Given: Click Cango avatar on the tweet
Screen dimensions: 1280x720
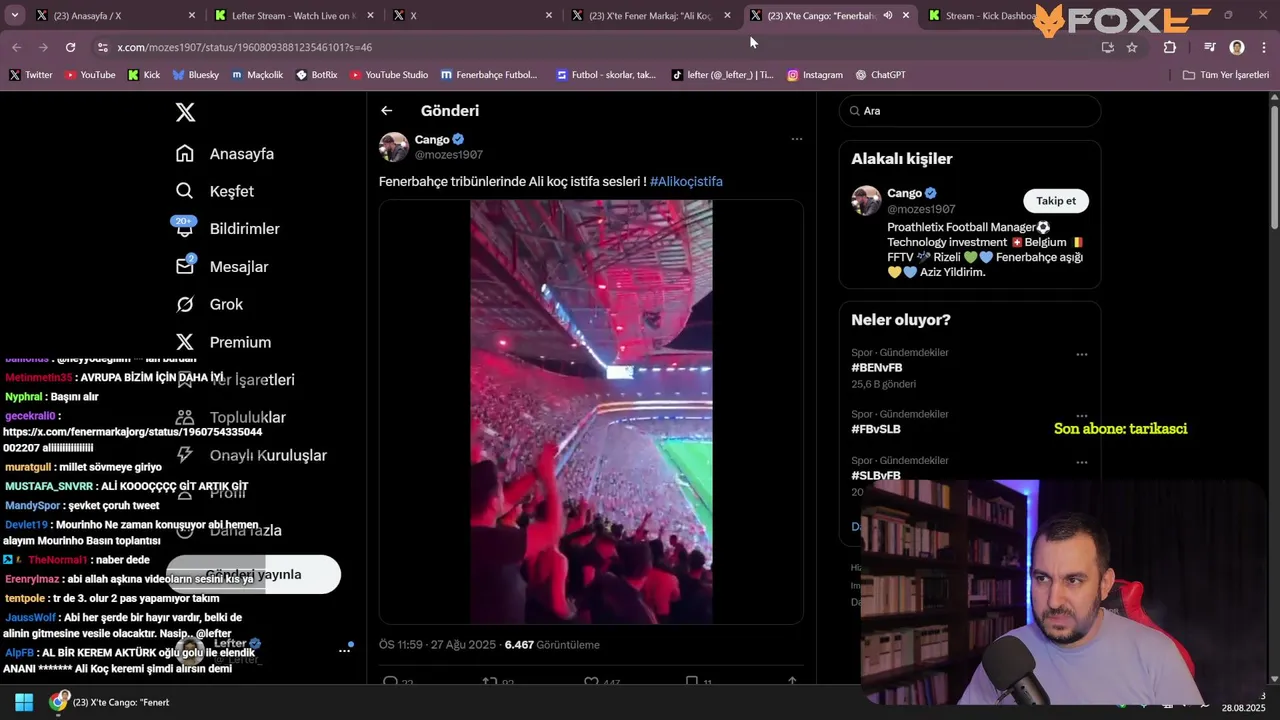Looking at the screenshot, I should click(394, 147).
